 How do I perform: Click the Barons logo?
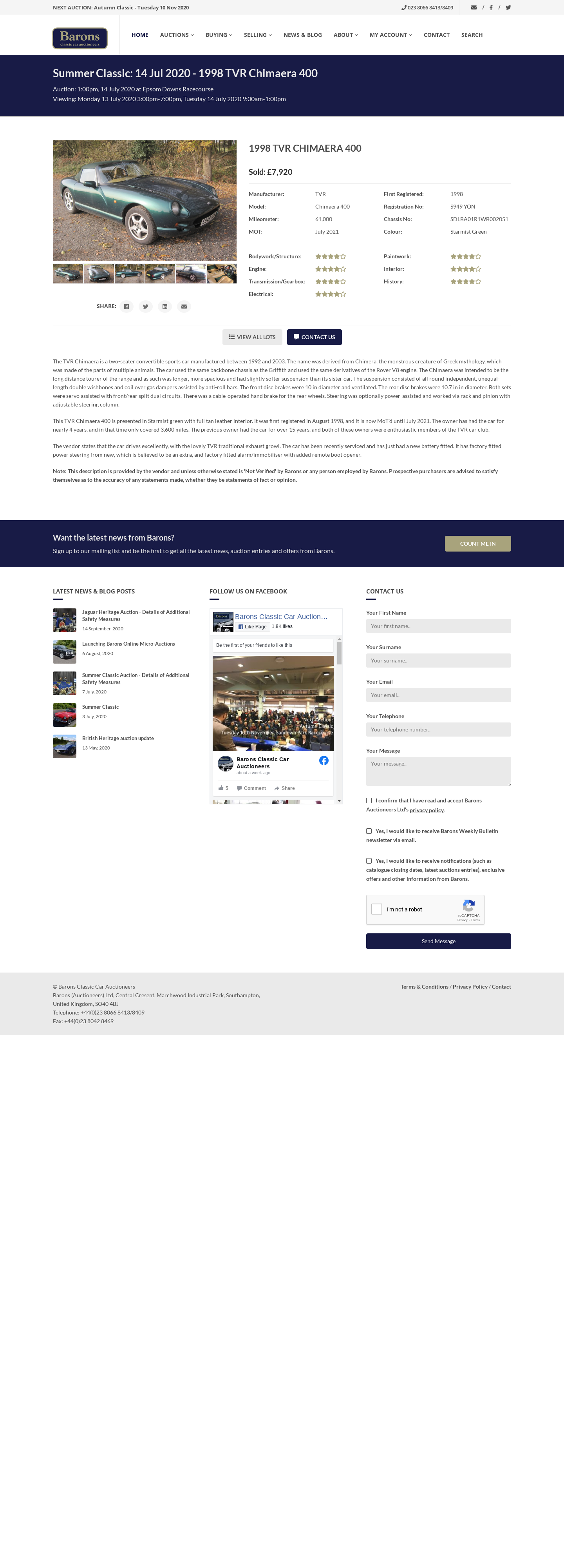click(80, 38)
